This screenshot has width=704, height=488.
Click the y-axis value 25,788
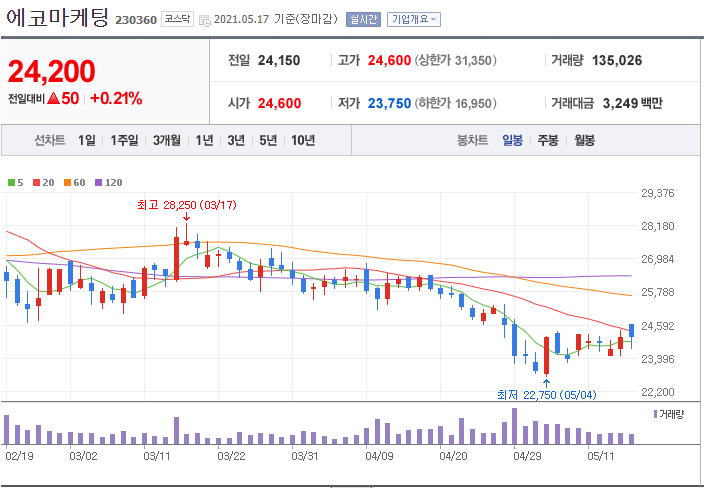pos(658,293)
